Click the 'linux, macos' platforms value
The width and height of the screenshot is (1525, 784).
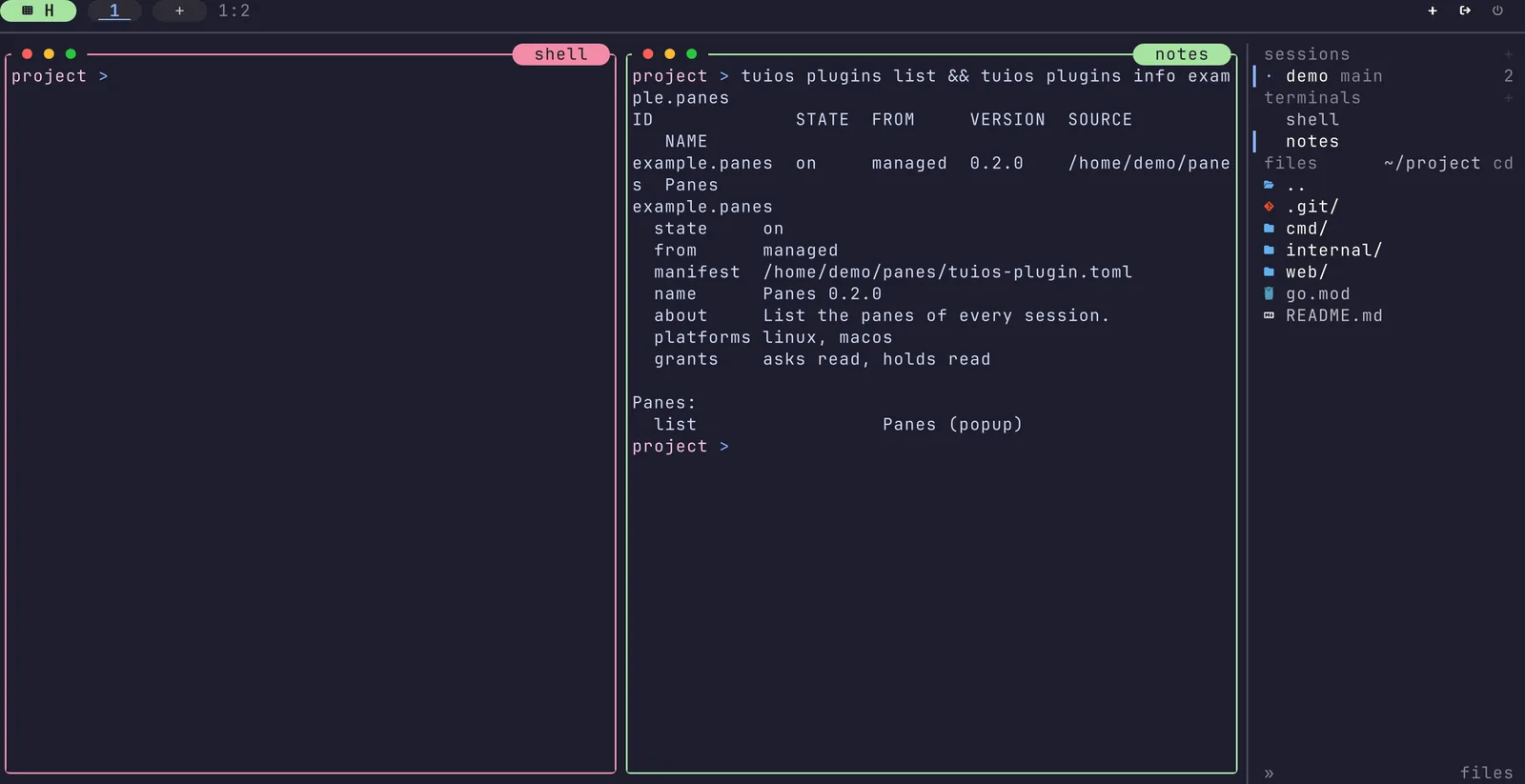(x=827, y=337)
